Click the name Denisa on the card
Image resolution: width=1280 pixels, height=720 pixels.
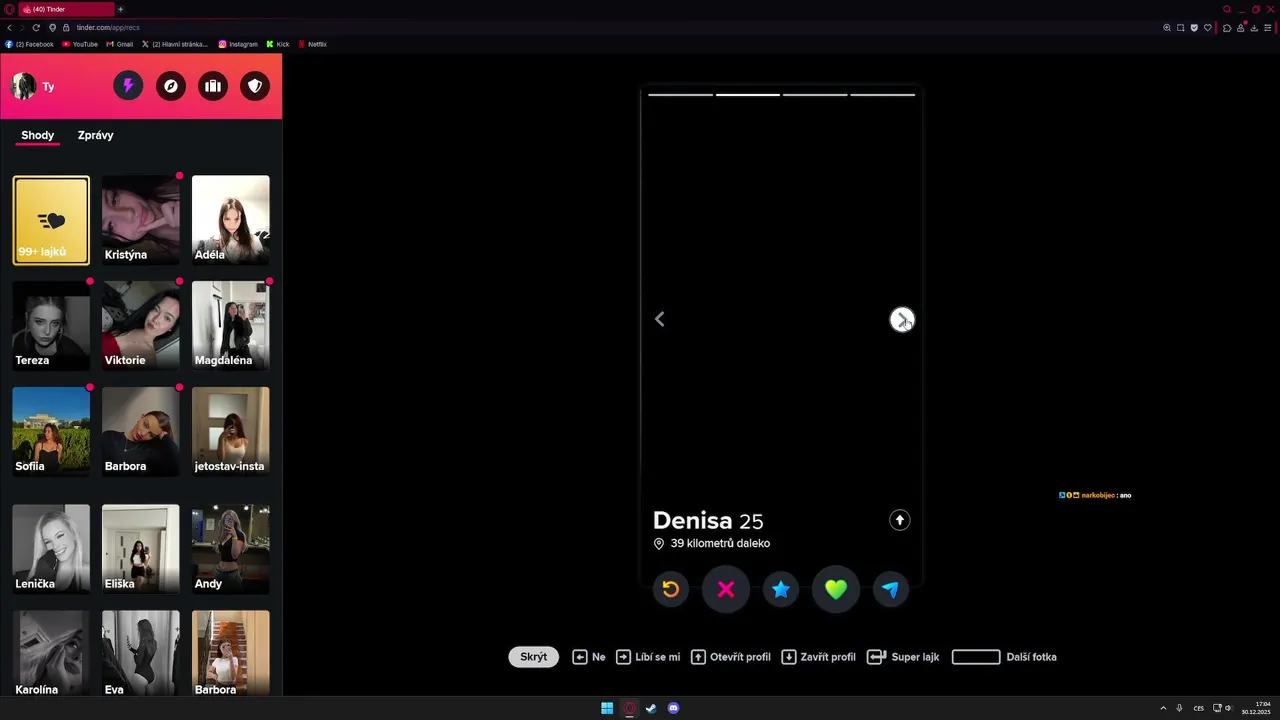tap(693, 521)
